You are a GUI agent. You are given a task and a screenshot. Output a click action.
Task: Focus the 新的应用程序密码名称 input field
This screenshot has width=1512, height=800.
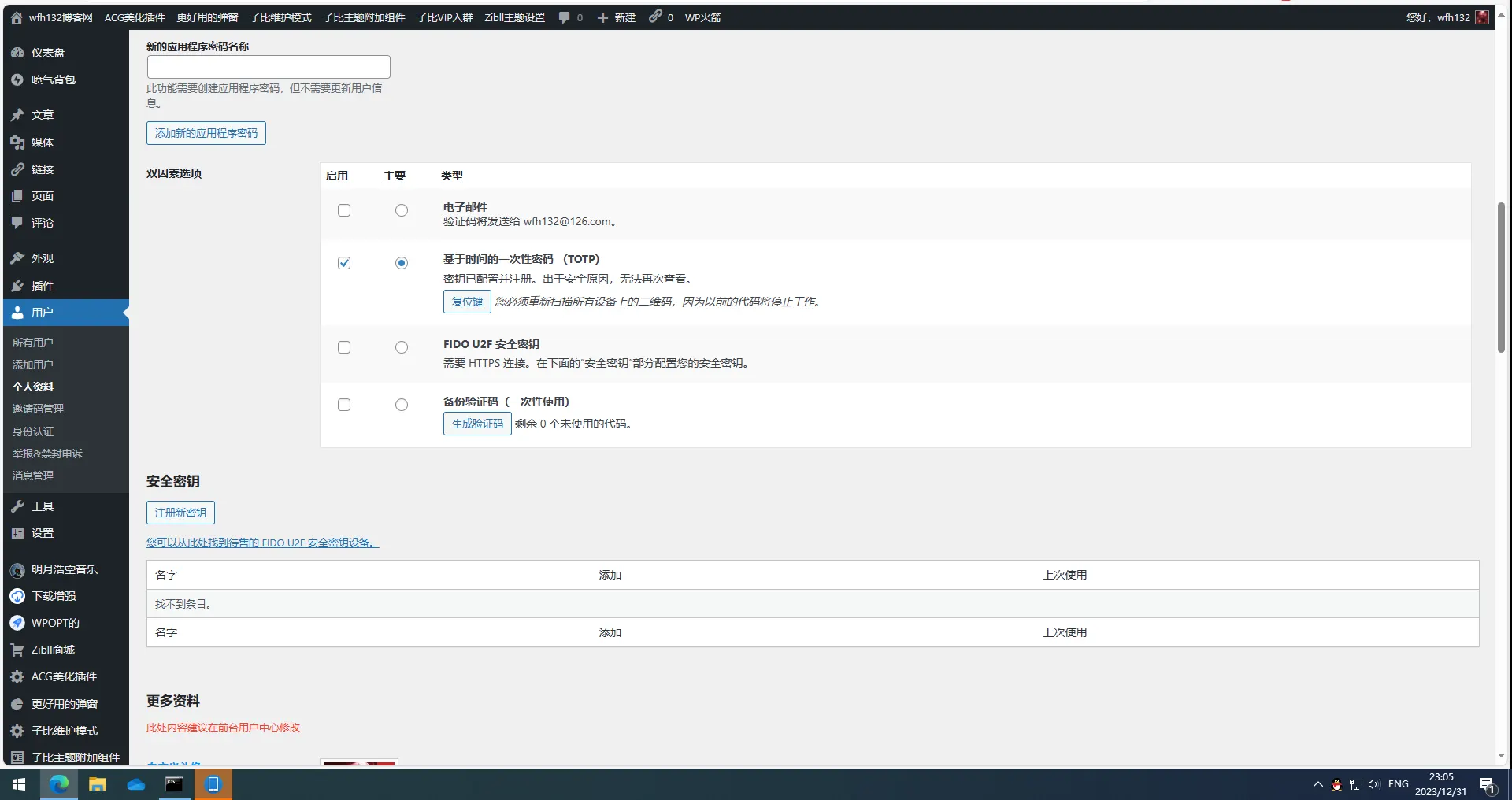tap(269, 67)
